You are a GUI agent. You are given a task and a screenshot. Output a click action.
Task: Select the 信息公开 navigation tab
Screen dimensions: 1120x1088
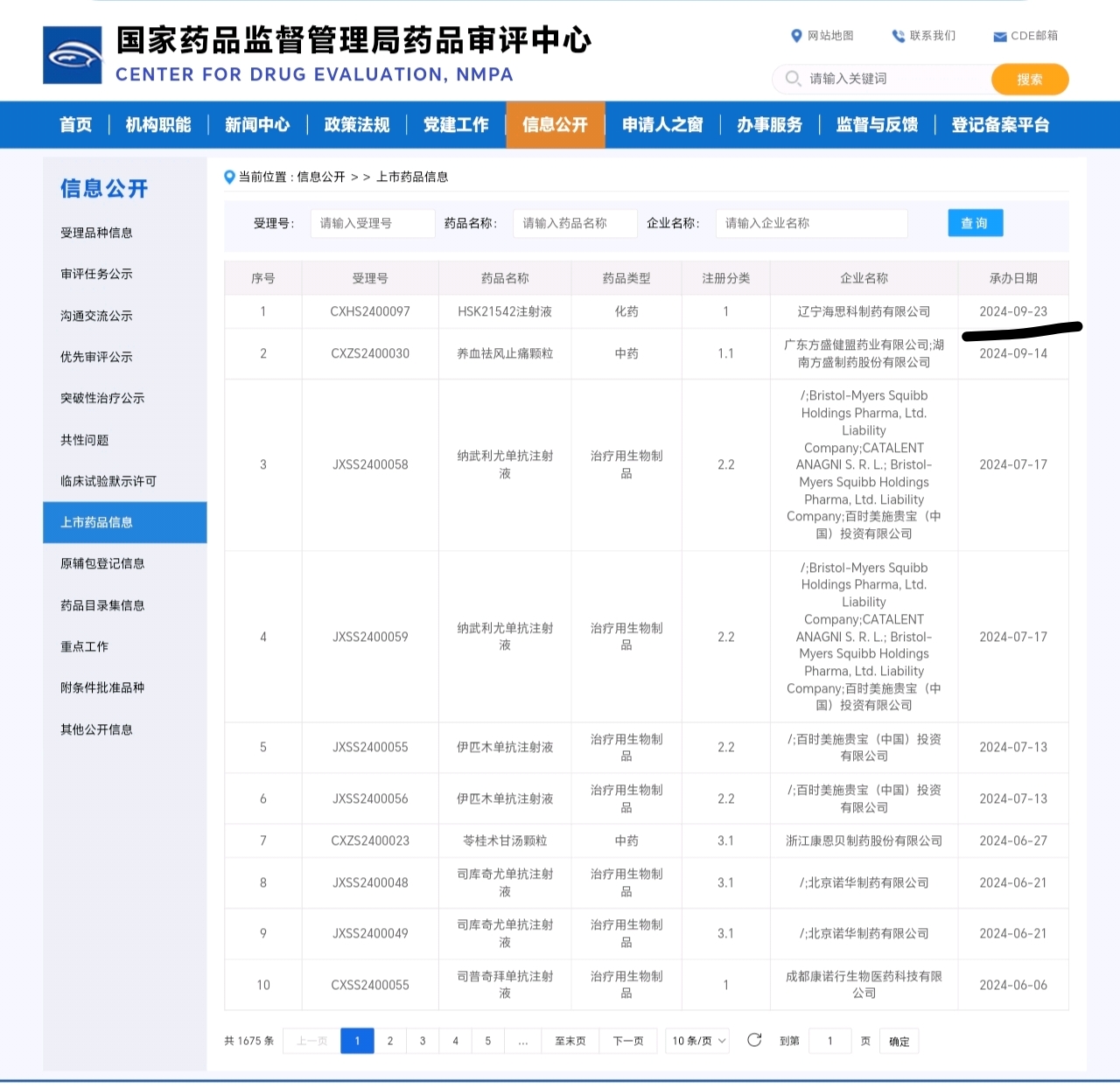(556, 125)
